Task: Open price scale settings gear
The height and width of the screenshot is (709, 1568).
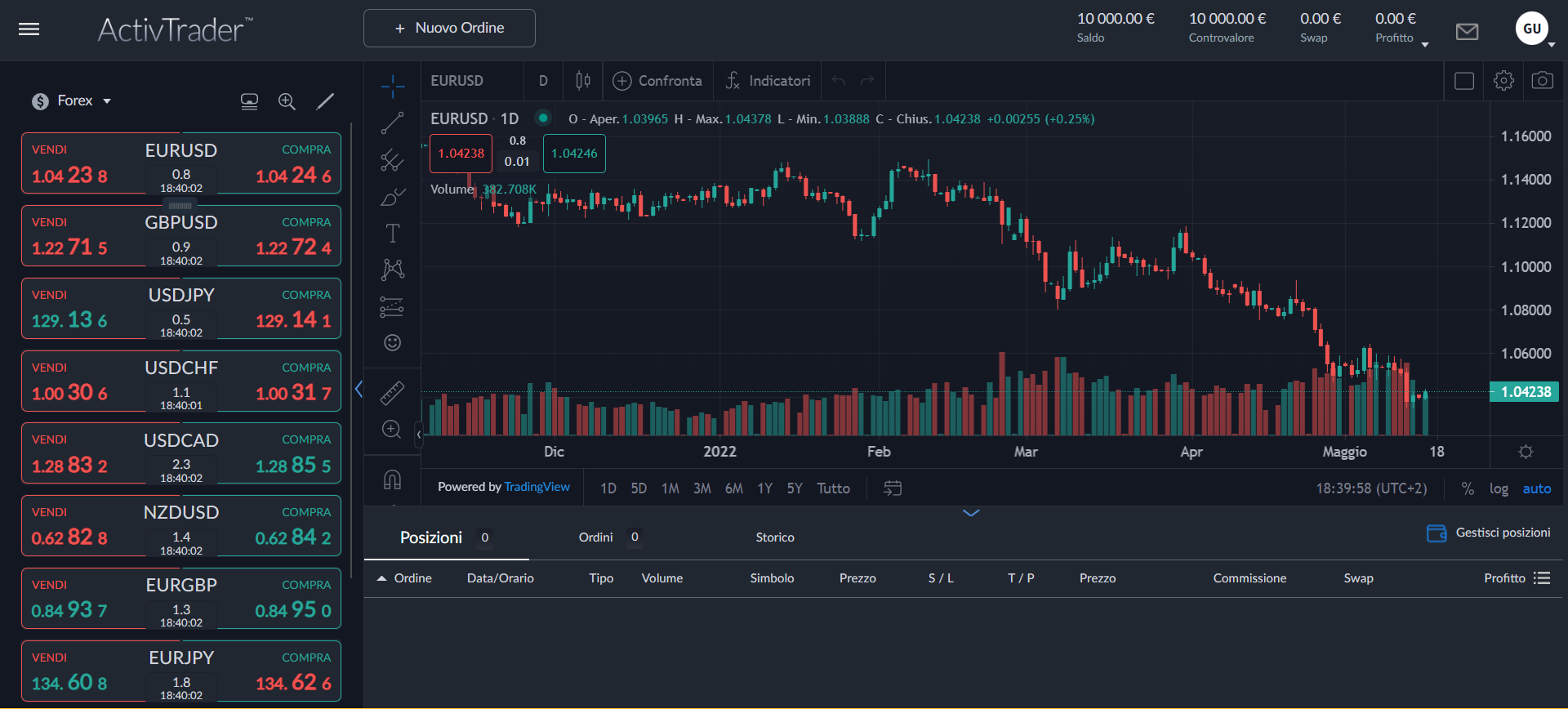Action: point(1526,452)
